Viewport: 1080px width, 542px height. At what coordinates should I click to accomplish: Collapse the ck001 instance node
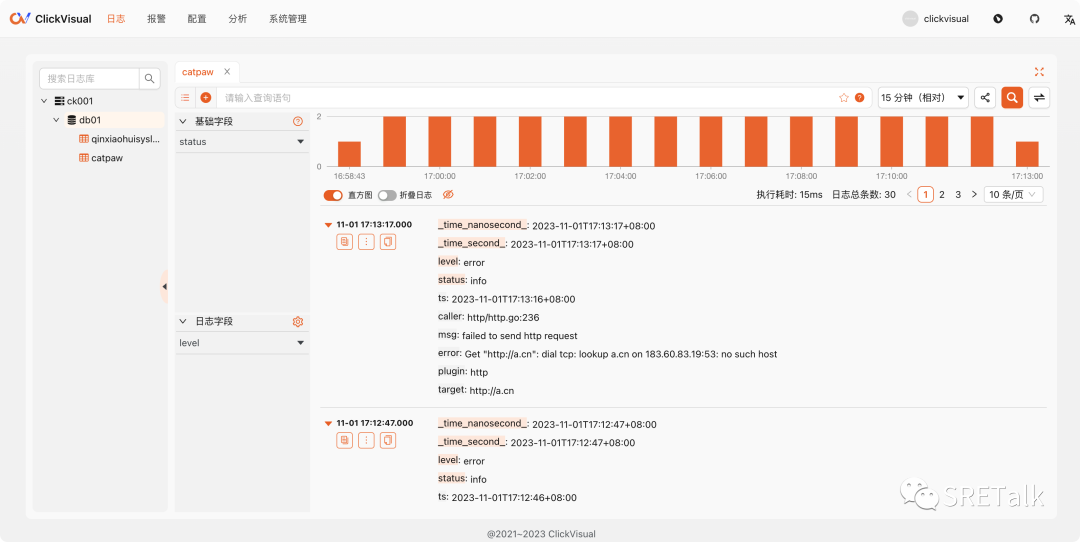tap(44, 101)
